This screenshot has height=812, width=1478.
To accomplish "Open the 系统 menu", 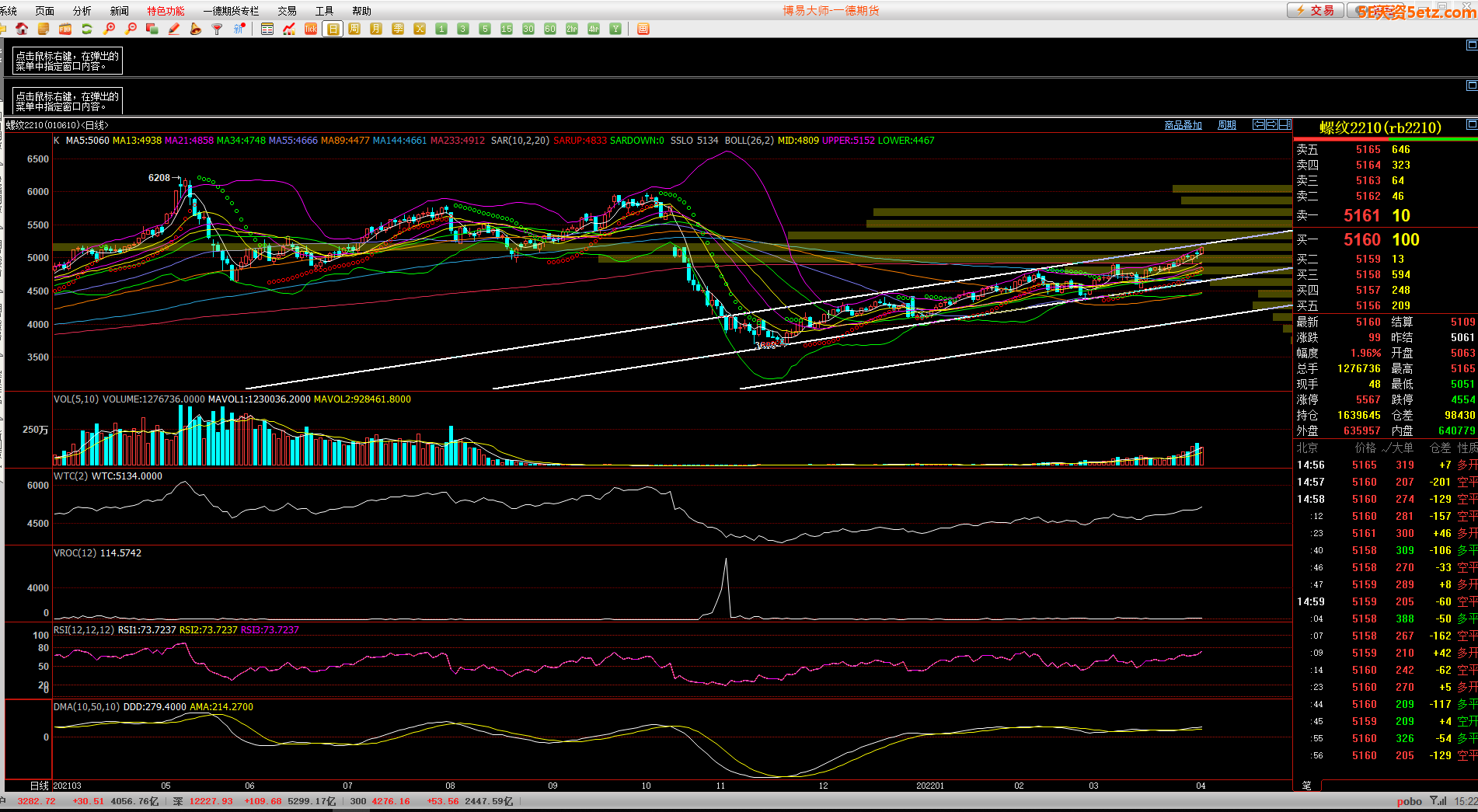I will coord(8,11).
